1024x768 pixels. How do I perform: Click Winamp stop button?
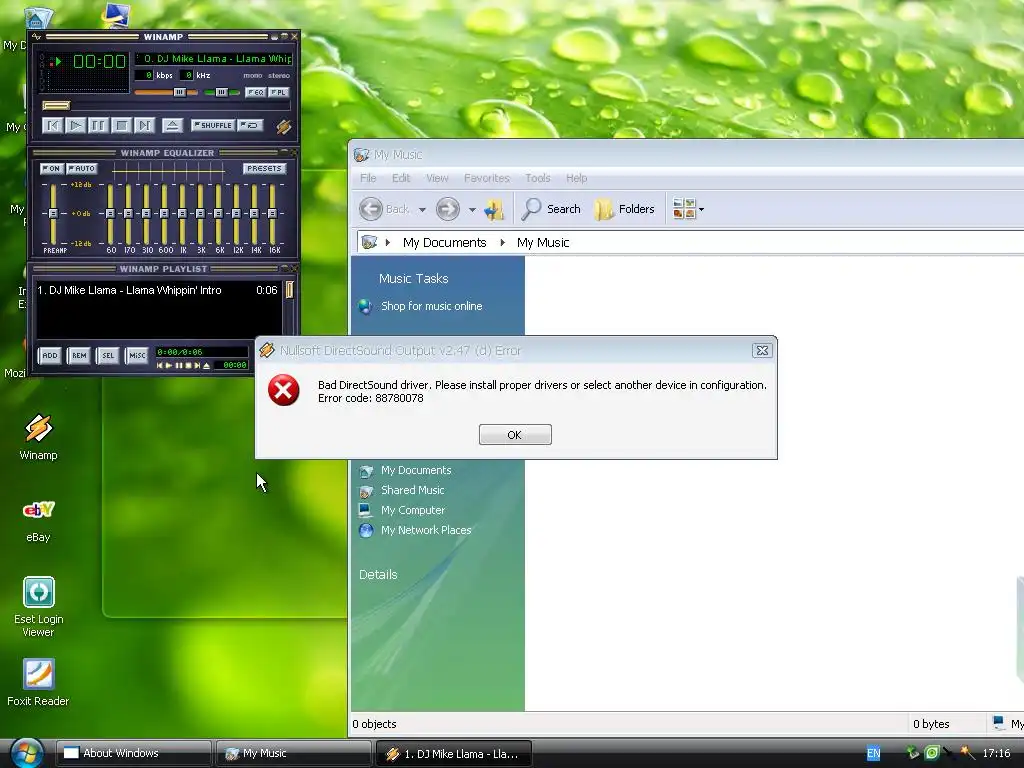coord(121,125)
